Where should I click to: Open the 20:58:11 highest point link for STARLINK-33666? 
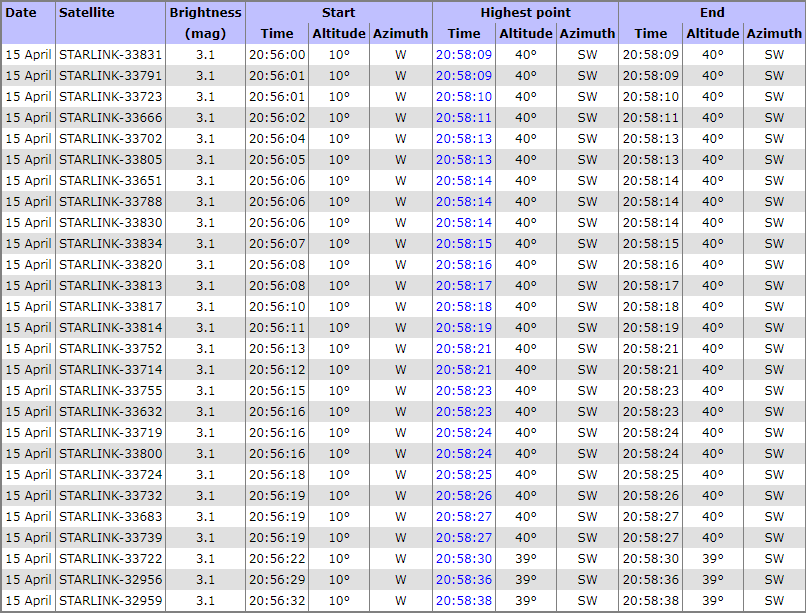[464, 118]
